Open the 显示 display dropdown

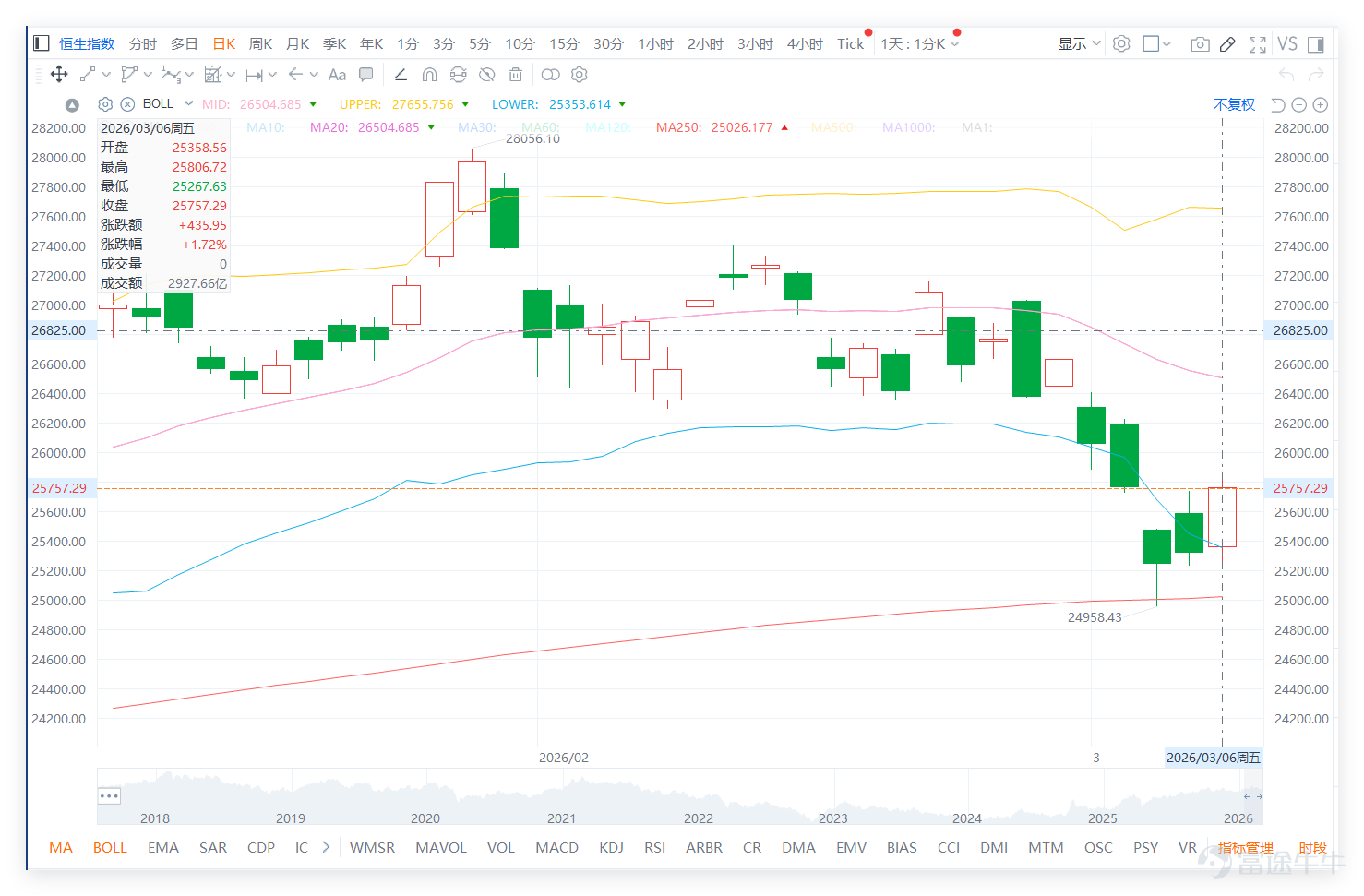click(x=1080, y=43)
